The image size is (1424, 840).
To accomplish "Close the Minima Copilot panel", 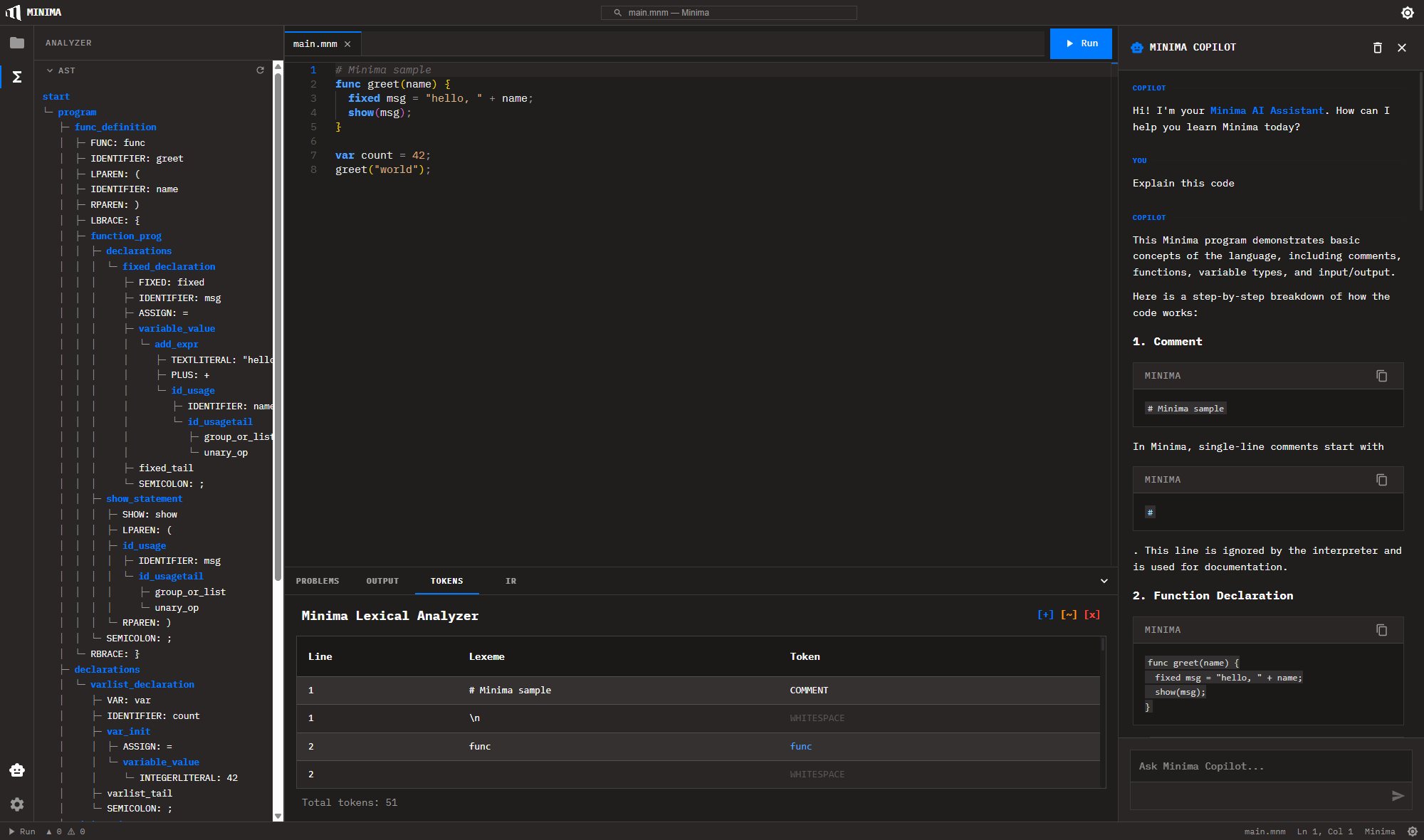I will (1402, 48).
